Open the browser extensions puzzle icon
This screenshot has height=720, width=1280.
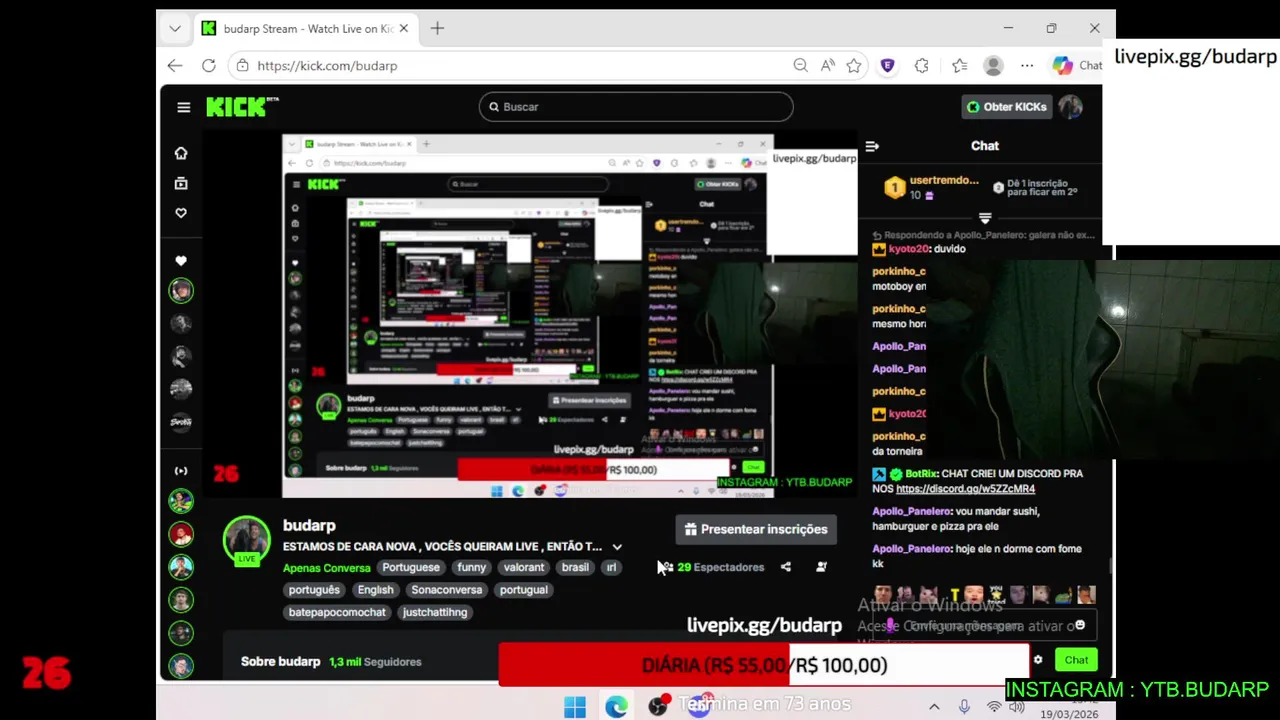coord(922,65)
